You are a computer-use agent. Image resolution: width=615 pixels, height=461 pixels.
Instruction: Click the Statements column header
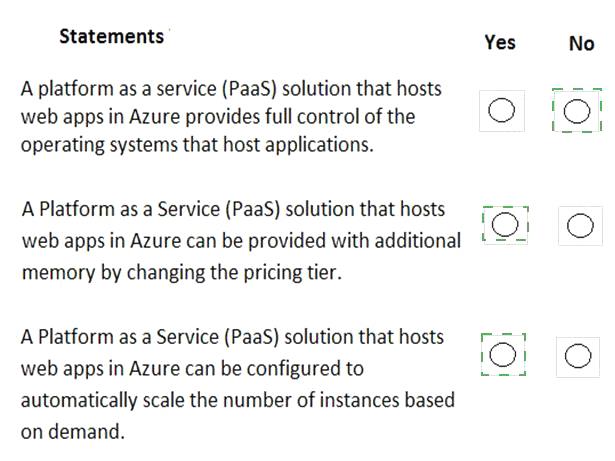111,36
